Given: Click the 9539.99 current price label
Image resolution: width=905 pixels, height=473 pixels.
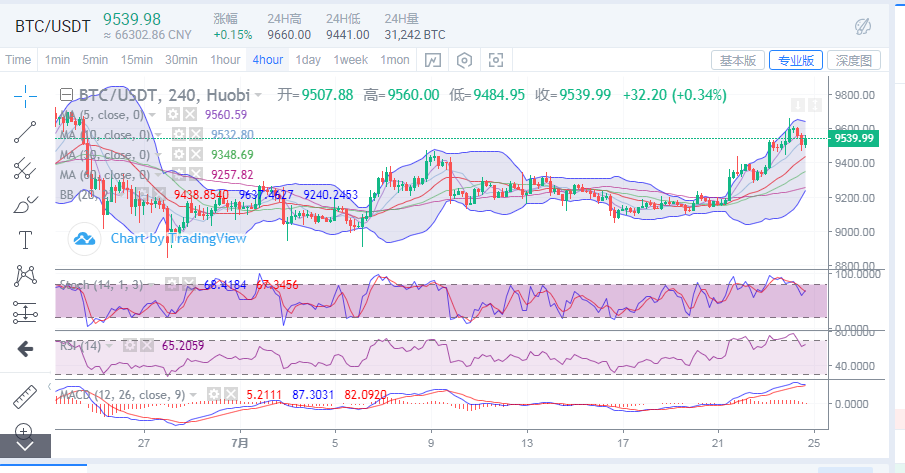Looking at the screenshot, I should click(x=854, y=138).
